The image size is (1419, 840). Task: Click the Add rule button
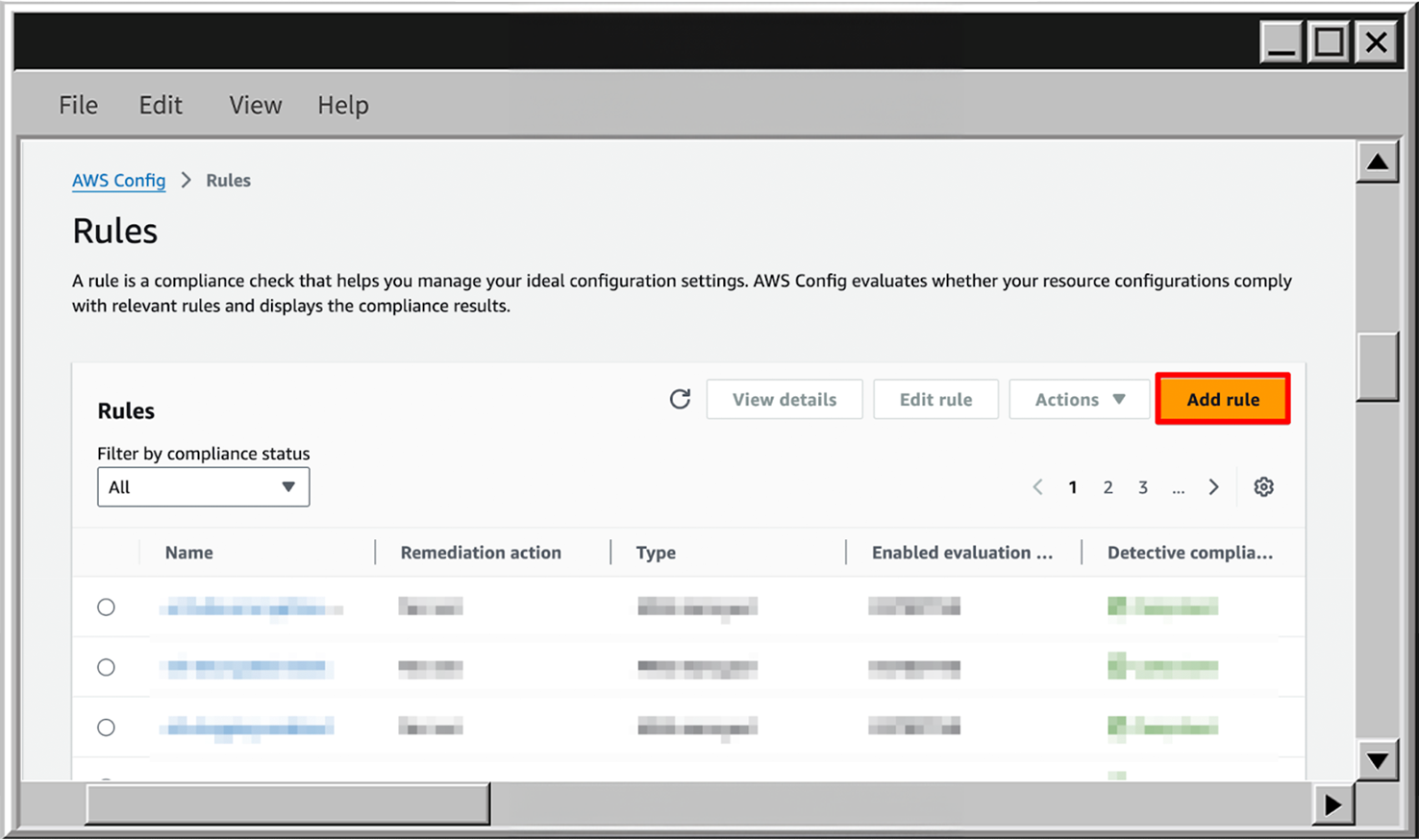1222,399
